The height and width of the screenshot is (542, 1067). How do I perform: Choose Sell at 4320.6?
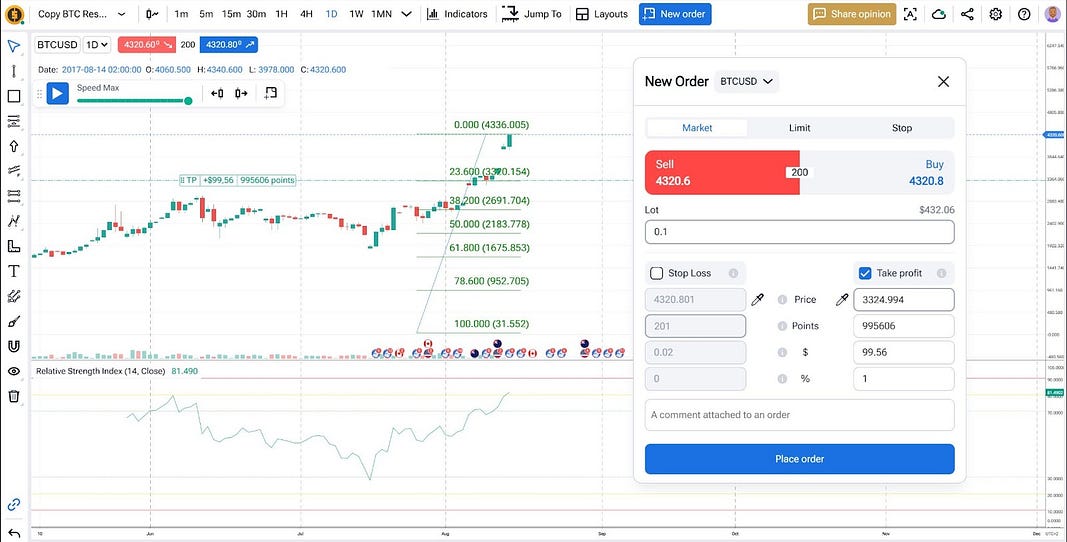(x=722, y=172)
